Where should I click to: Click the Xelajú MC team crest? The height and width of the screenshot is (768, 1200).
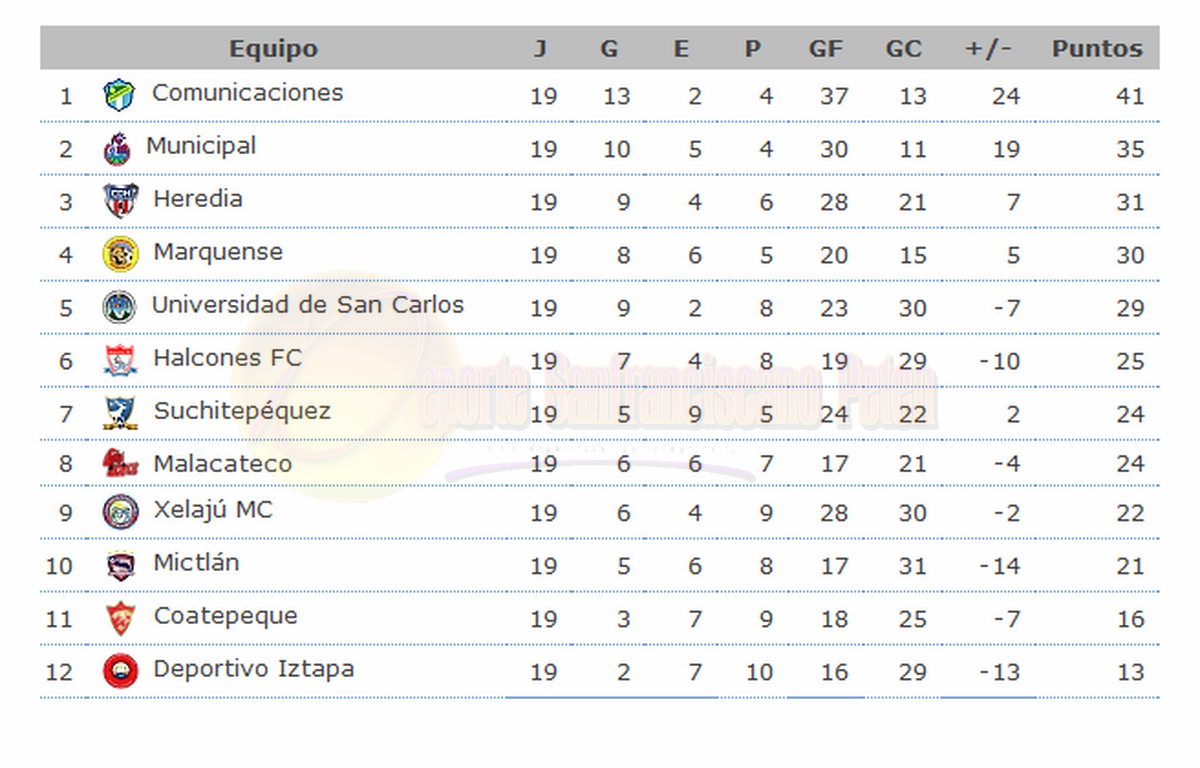pyautogui.click(x=120, y=512)
